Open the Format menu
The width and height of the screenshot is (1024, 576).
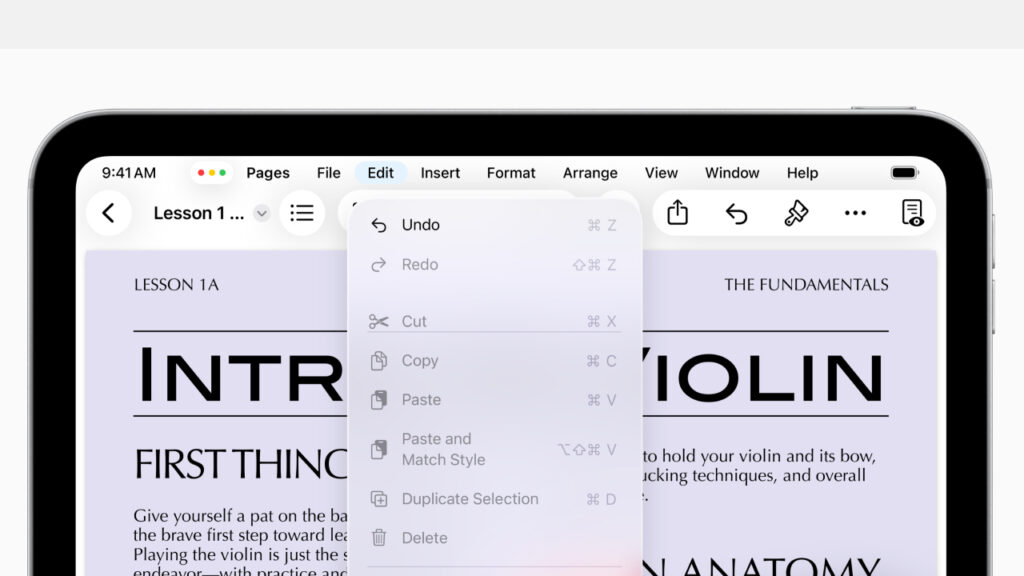511,173
